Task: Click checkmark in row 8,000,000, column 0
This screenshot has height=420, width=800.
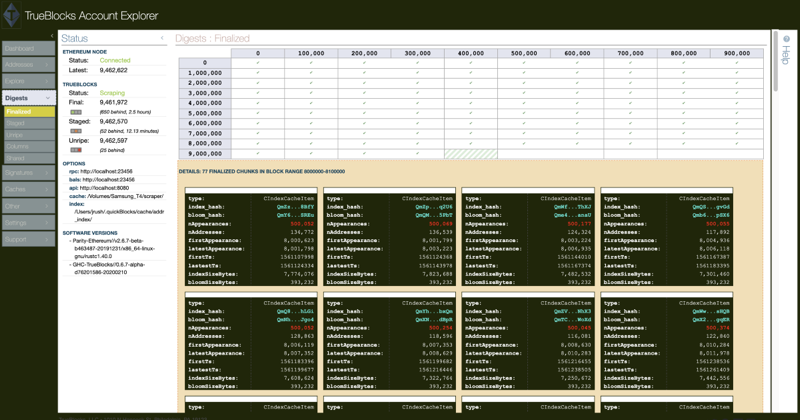Action: click(x=258, y=143)
